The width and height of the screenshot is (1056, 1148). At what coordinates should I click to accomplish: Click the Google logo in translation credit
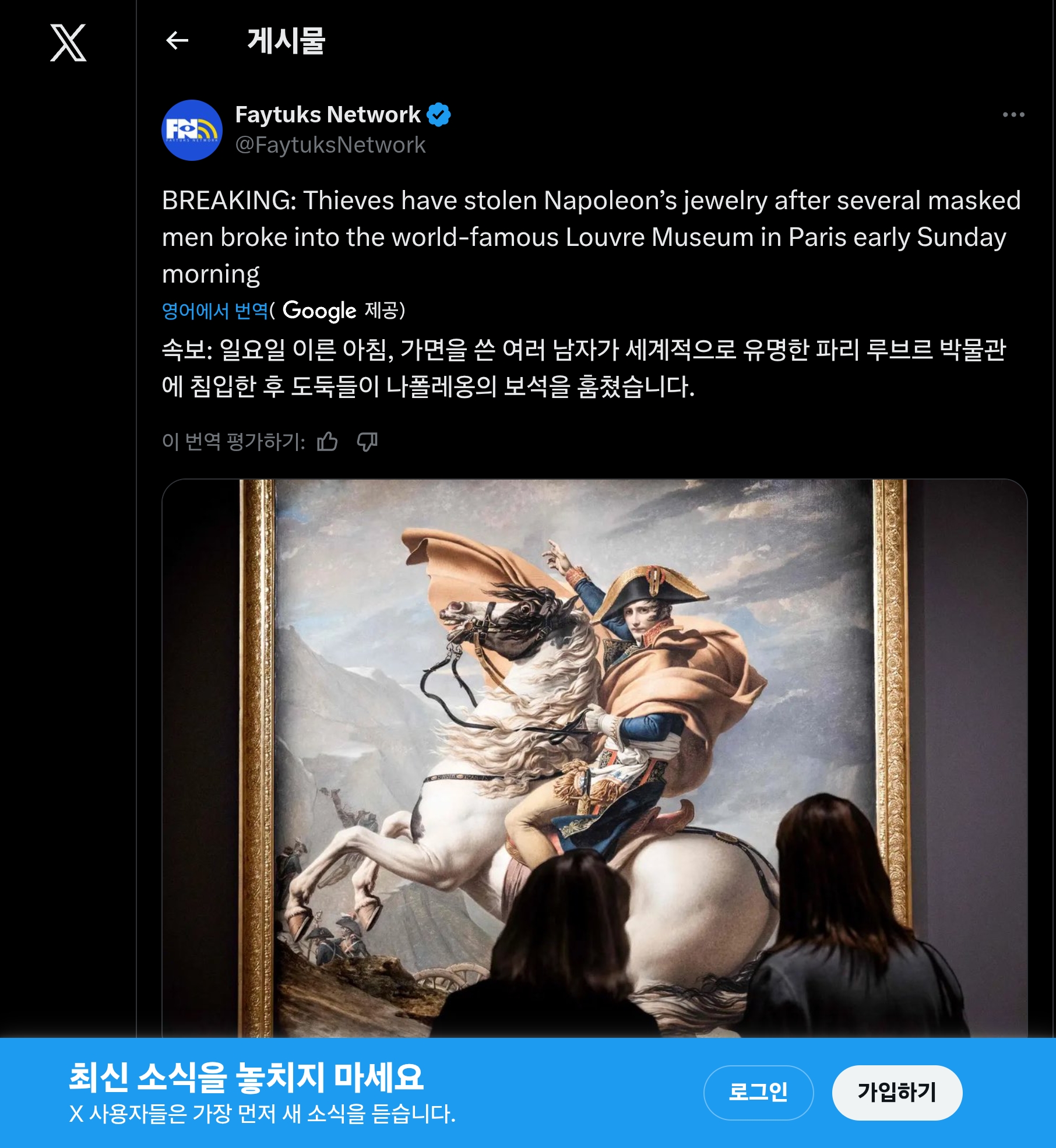point(319,311)
